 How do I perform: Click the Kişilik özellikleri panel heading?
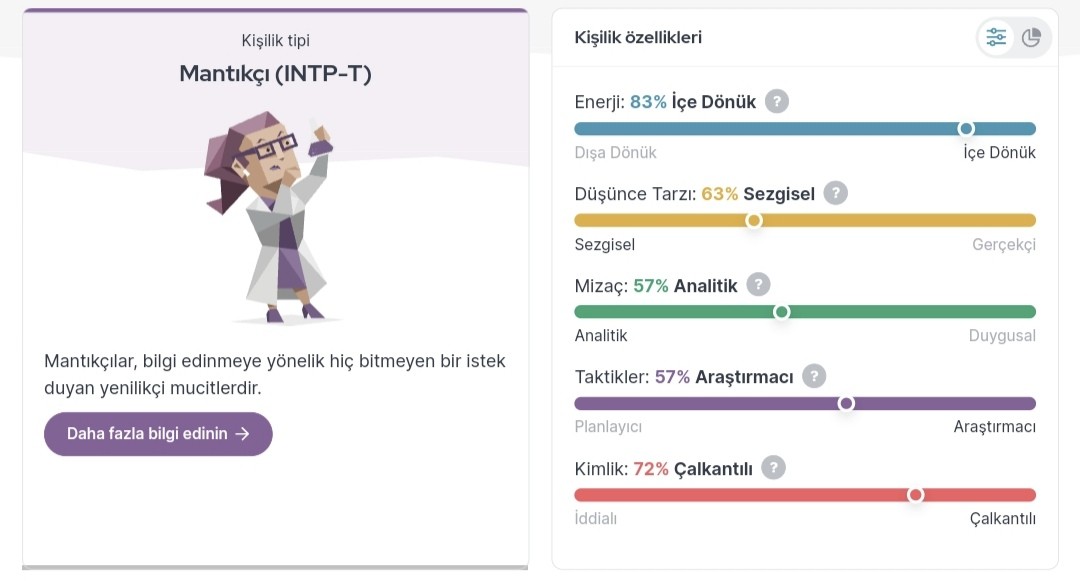638,37
